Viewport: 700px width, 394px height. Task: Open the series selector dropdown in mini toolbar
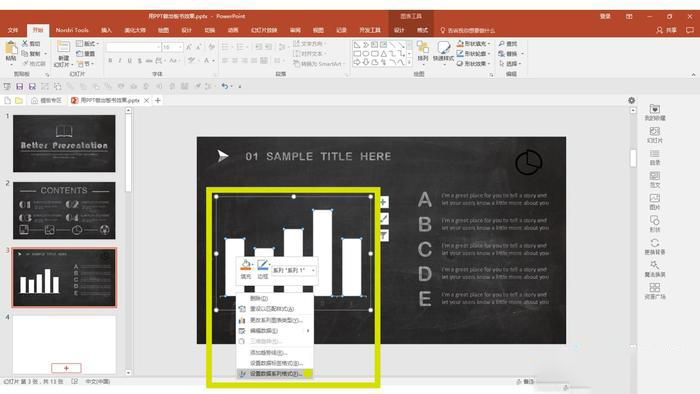pyautogui.click(x=294, y=270)
